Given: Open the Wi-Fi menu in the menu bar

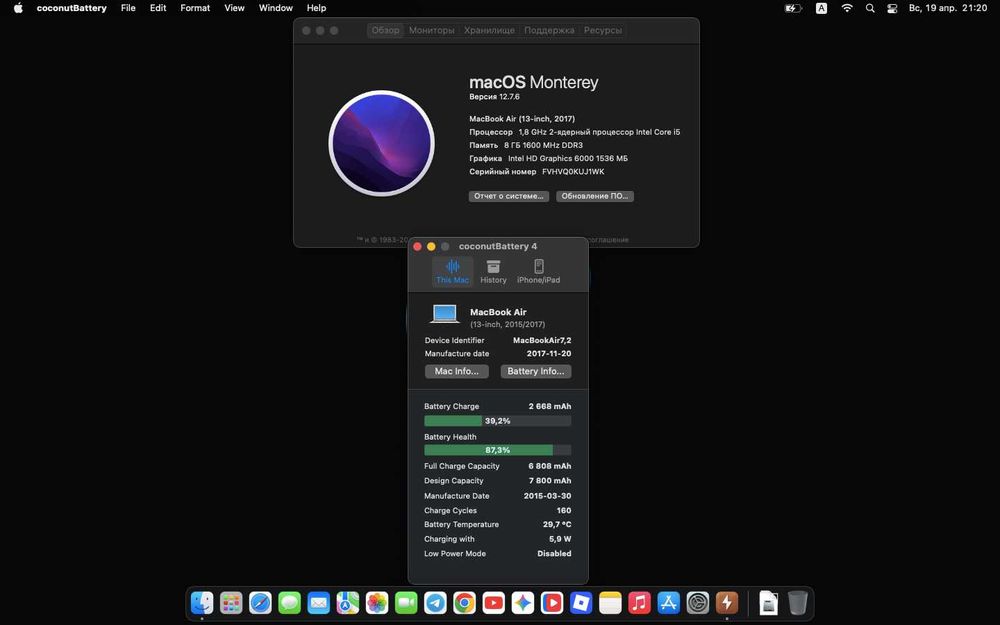Looking at the screenshot, I should pos(847,8).
